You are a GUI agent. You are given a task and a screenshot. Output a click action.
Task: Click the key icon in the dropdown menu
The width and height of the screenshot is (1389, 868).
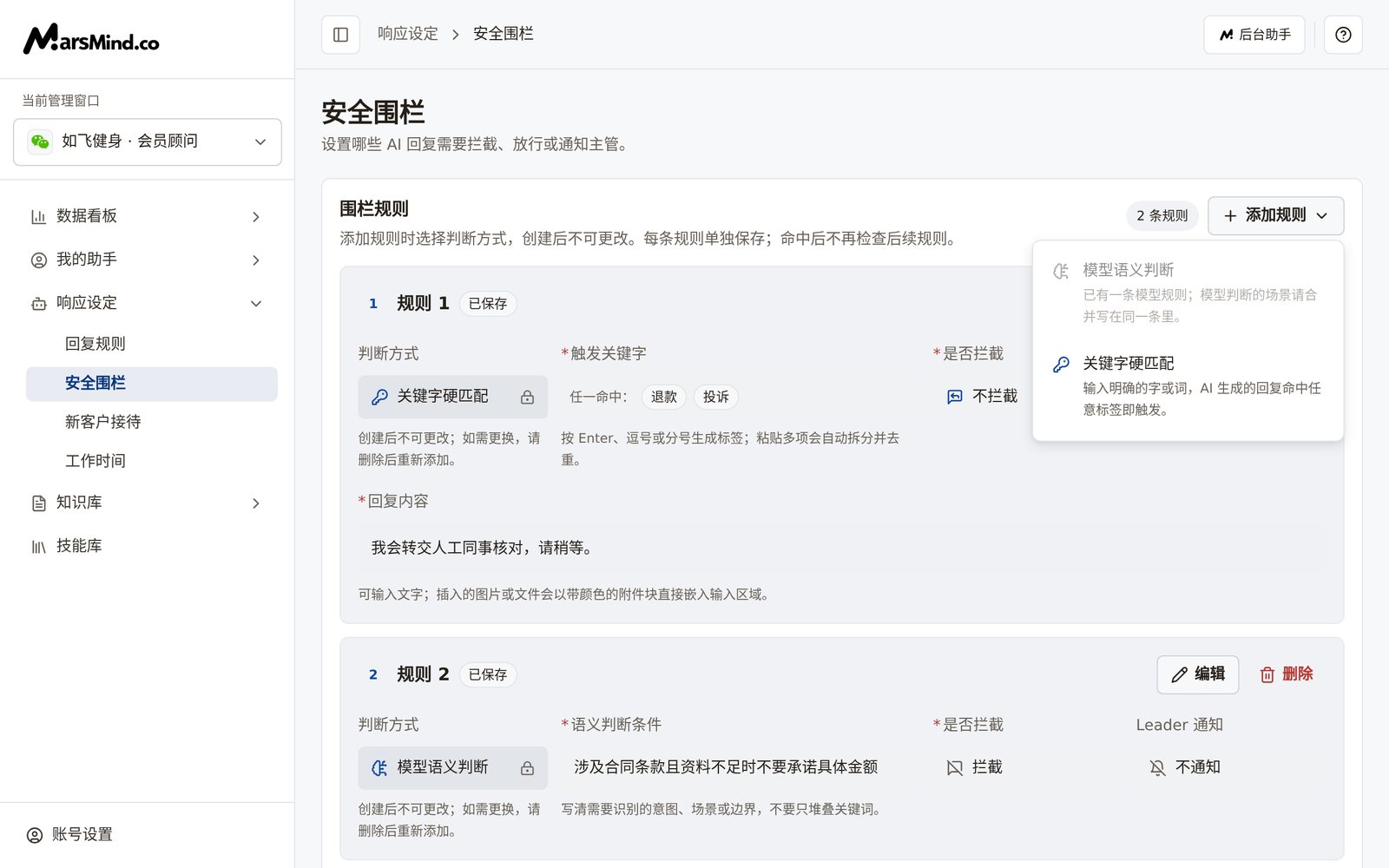[1061, 365]
